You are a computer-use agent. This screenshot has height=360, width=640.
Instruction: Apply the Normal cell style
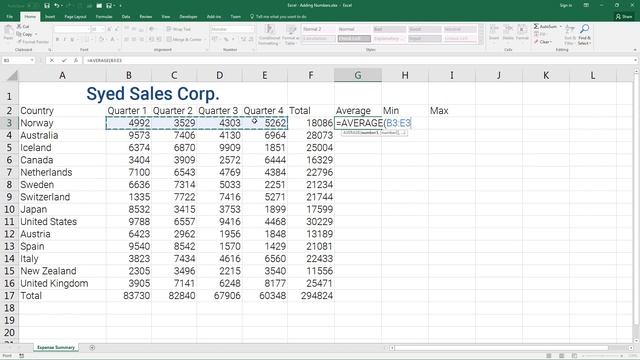pos(354,29)
